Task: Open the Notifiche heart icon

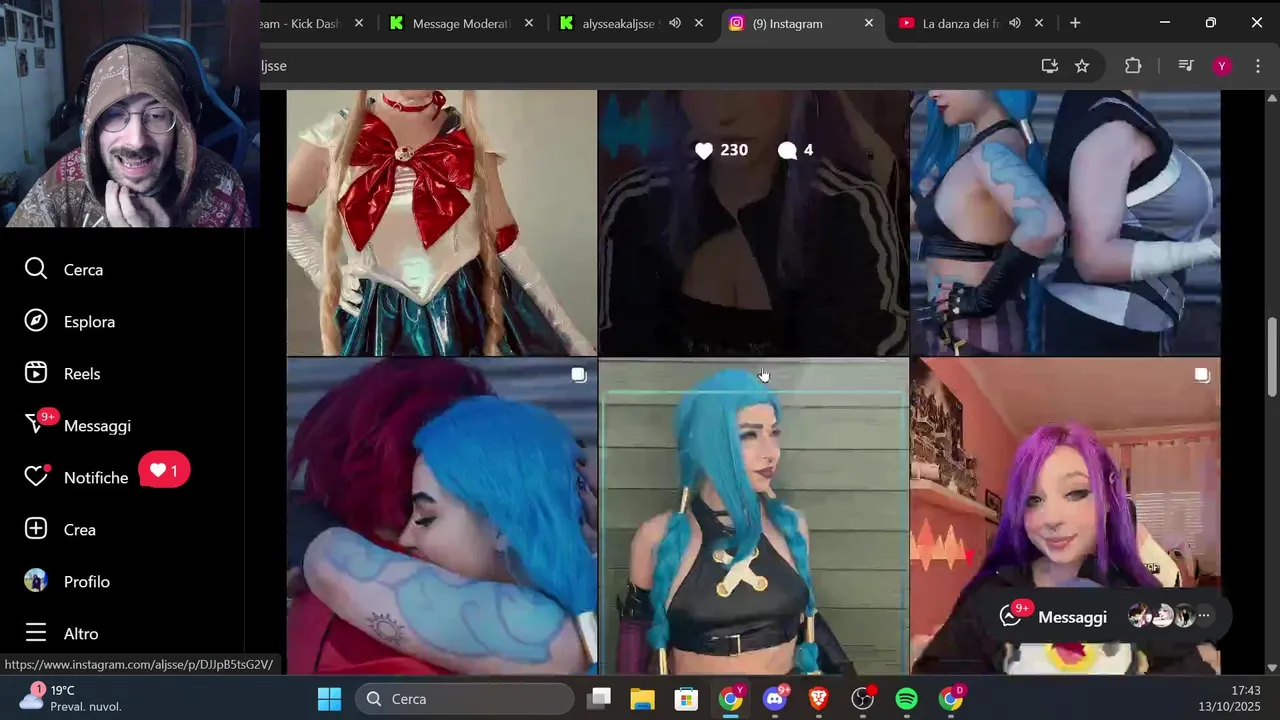Action: [36, 477]
